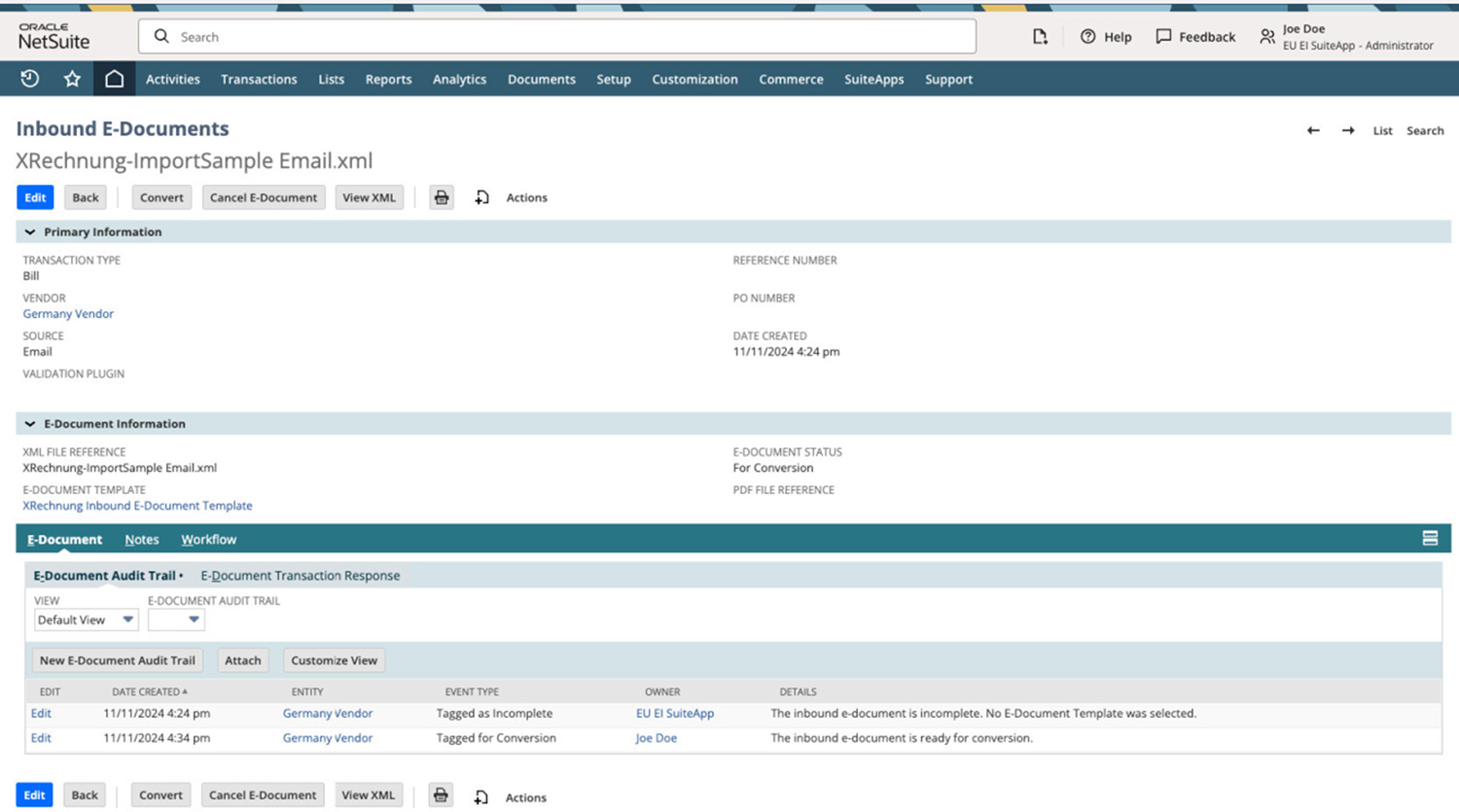This screenshot has height=812, width=1459.
Task: Switch to the E-Document Transaction Response tab
Action: click(x=301, y=575)
